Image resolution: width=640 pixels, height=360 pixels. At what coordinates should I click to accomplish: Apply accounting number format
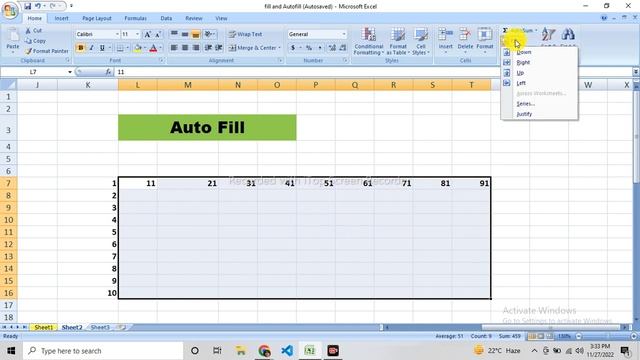point(293,48)
